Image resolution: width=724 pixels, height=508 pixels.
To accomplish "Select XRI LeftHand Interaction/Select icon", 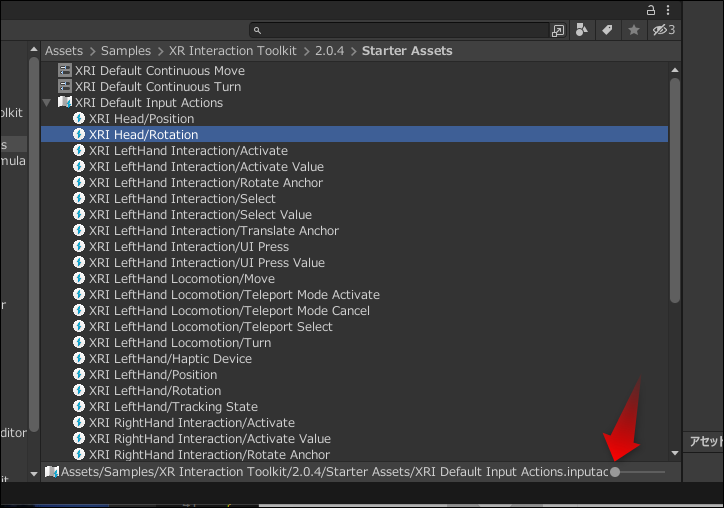I will point(79,198).
